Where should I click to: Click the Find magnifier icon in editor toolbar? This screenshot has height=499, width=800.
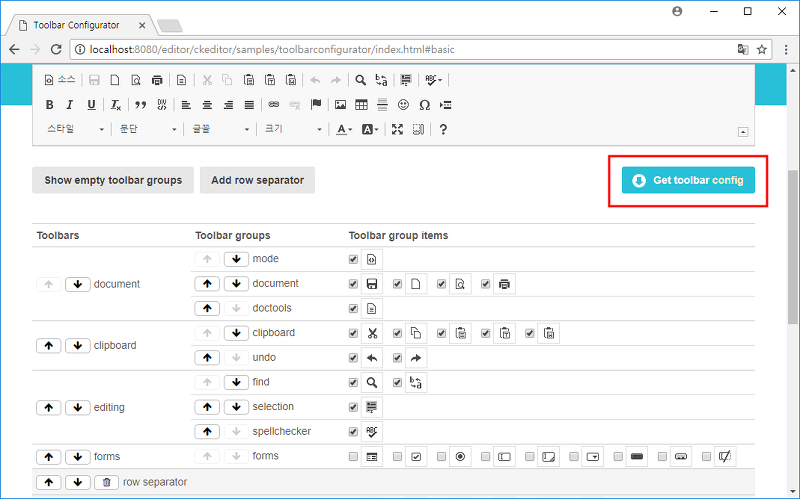pyautogui.click(x=360, y=80)
